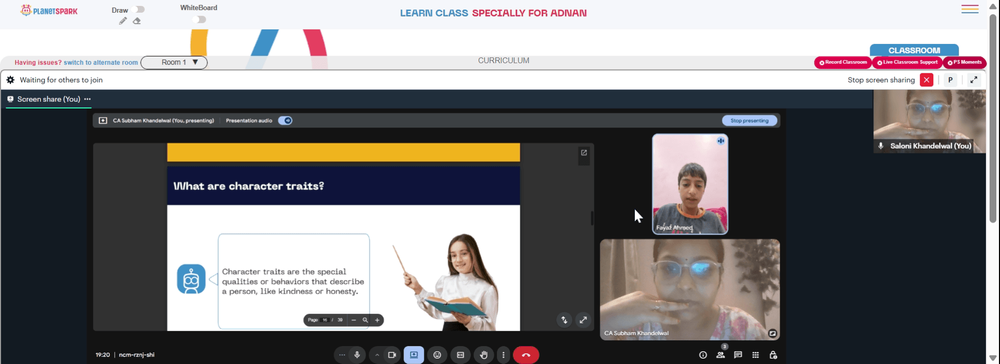Click 'What are character traits?' heading
Image resolution: width=1000 pixels, height=364 pixels.
coord(249,186)
